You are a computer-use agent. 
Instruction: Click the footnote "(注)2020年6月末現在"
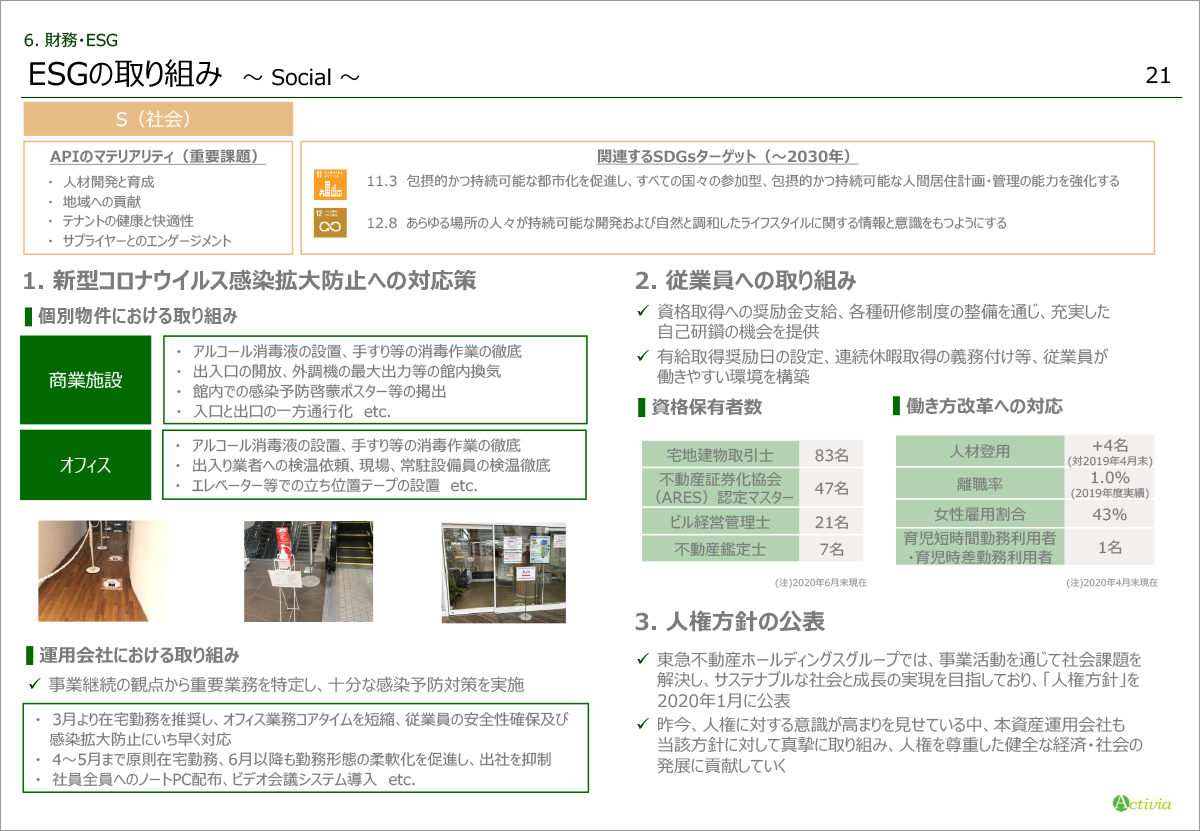(821, 582)
